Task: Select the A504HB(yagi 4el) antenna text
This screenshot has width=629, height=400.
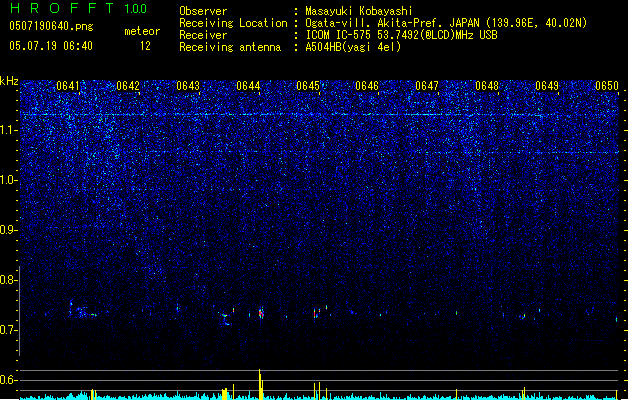Action: pos(353,47)
